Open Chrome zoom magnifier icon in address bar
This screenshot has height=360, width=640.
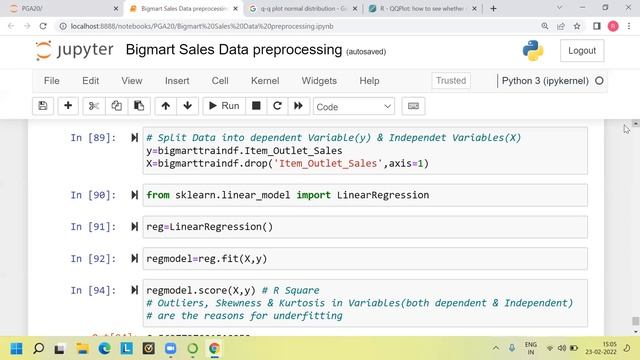(x=544, y=26)
